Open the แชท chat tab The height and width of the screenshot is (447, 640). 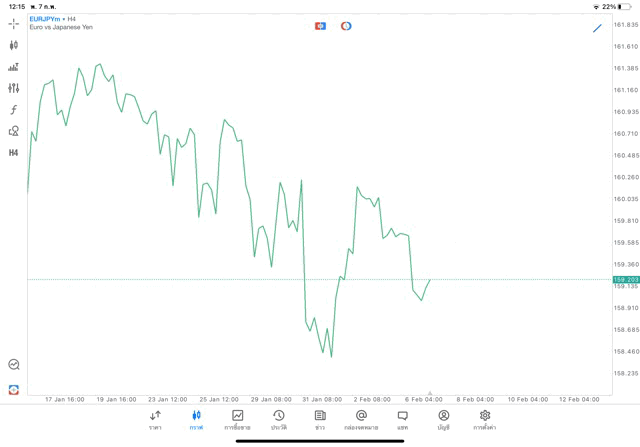click(402, 420)
